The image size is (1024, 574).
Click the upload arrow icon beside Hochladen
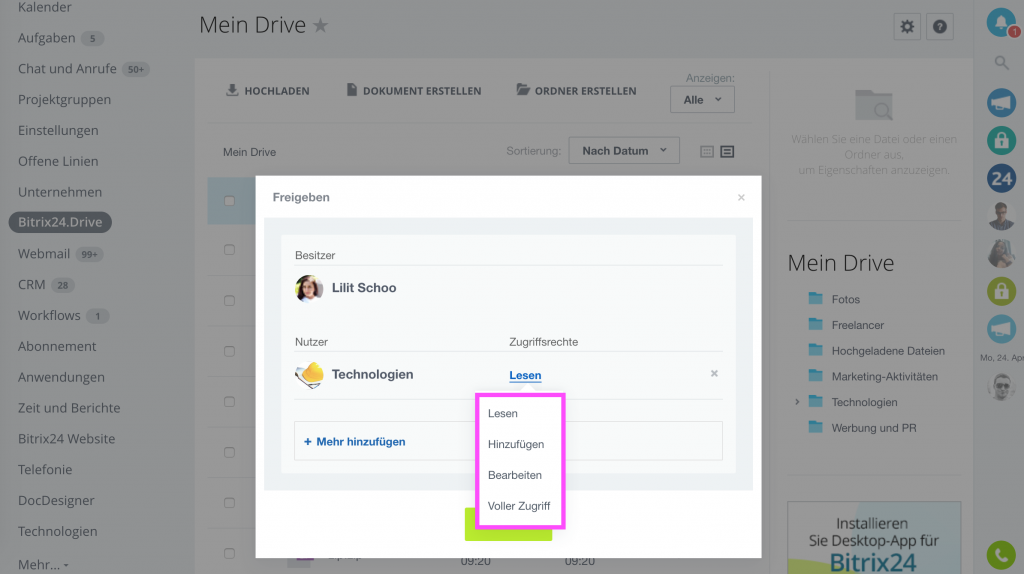232,90
